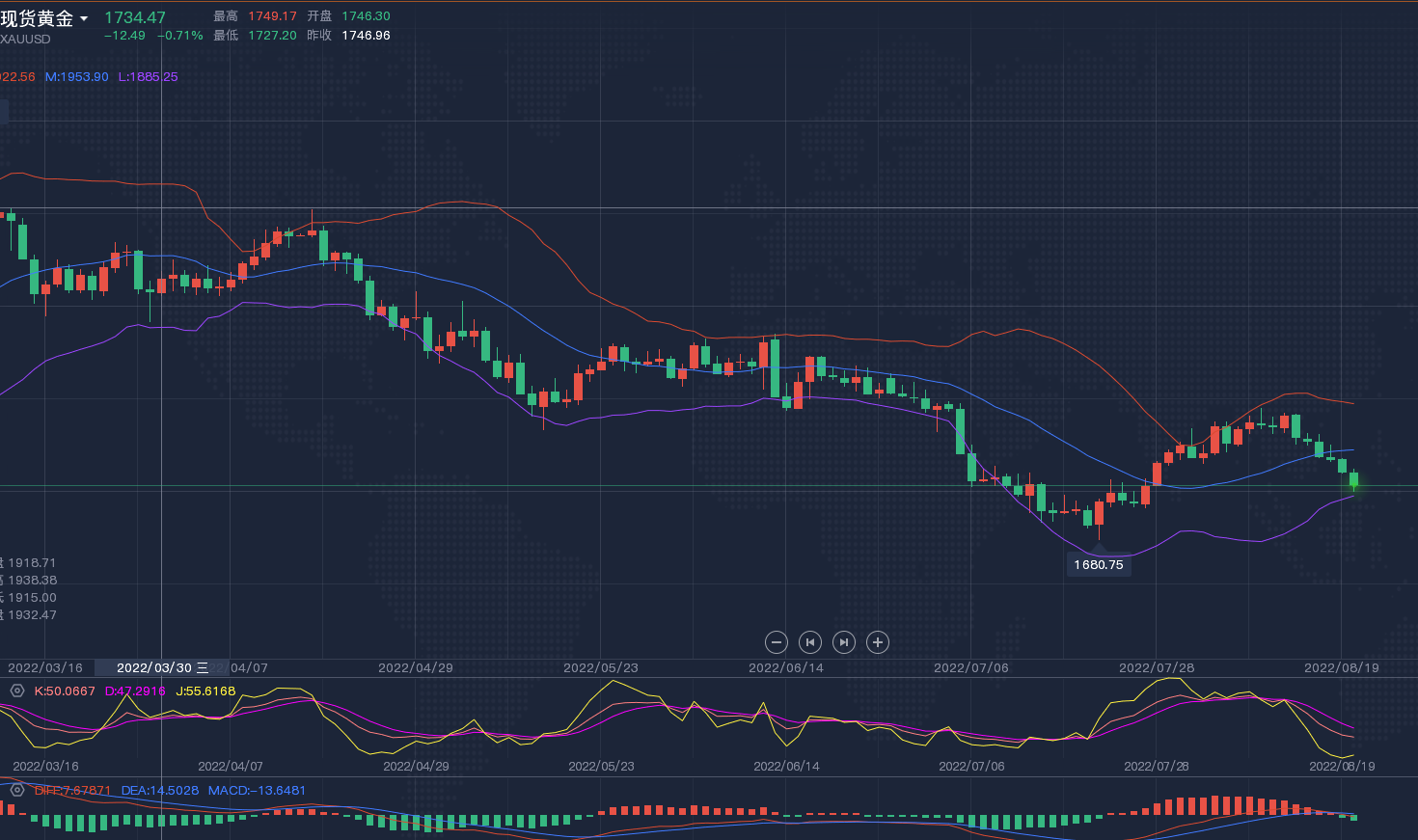This screenshot has height=840, width=1418.
Task: Click the XAUUSD ticker code
Action: click(25, 40)
